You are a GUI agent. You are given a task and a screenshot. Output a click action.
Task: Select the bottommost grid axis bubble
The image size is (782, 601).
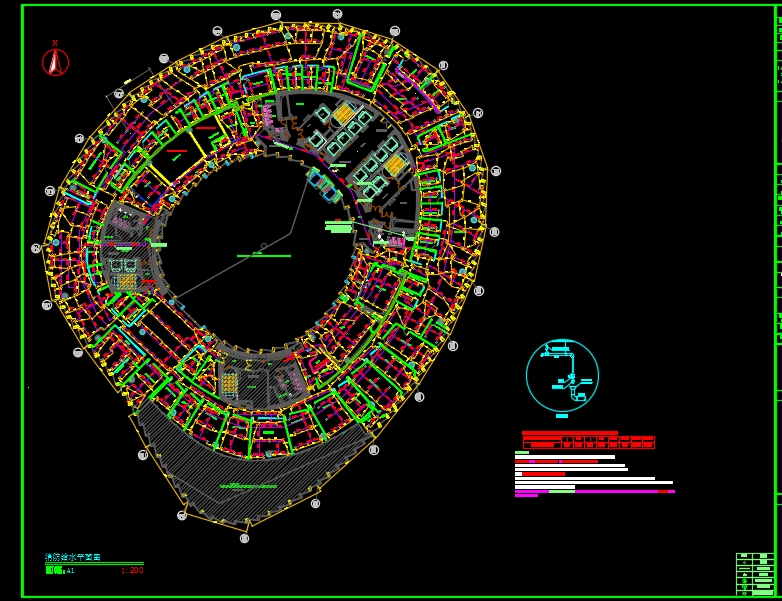(244, 538)
